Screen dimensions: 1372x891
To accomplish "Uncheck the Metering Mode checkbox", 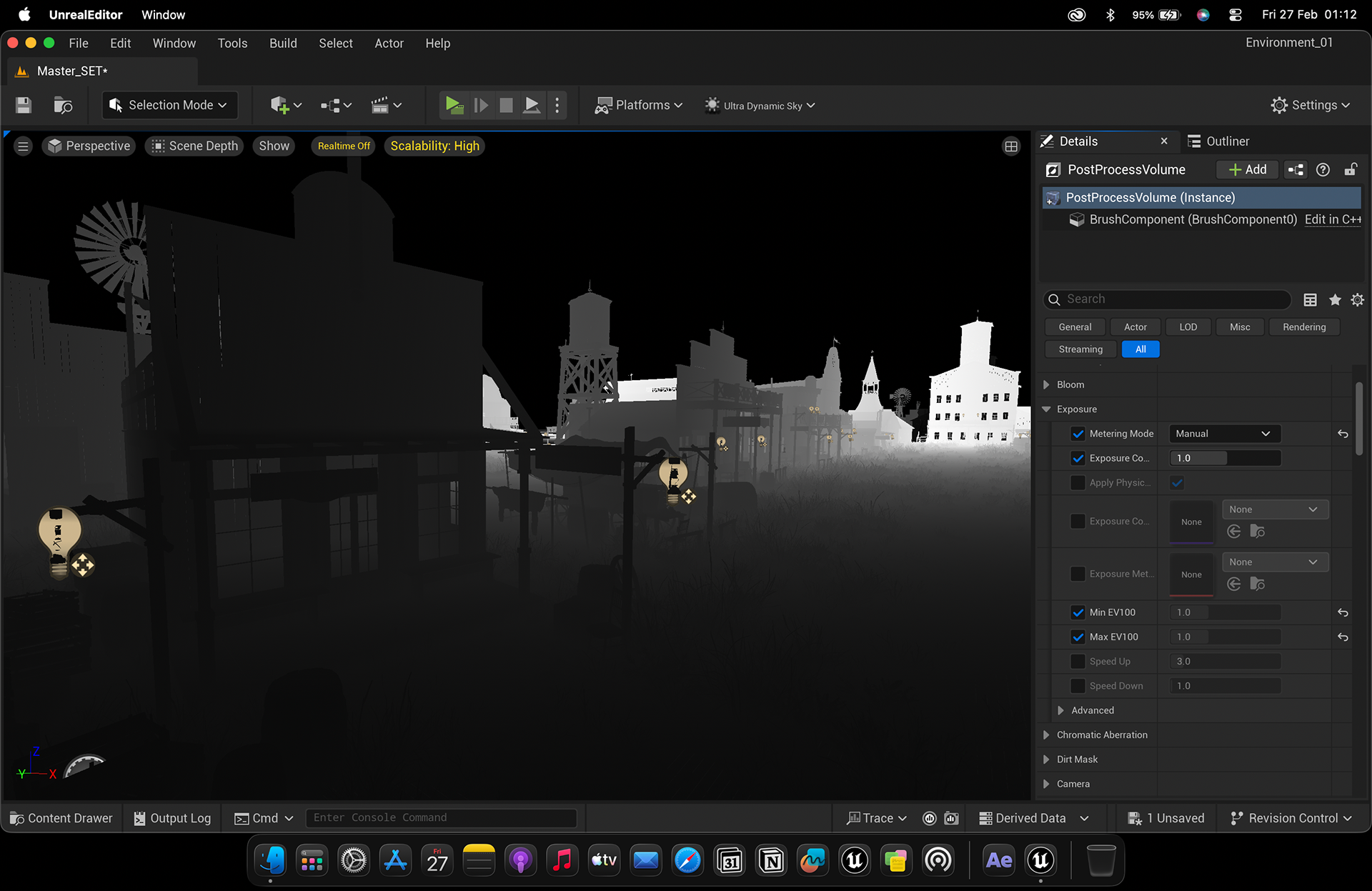I will tap(1078, 434).
